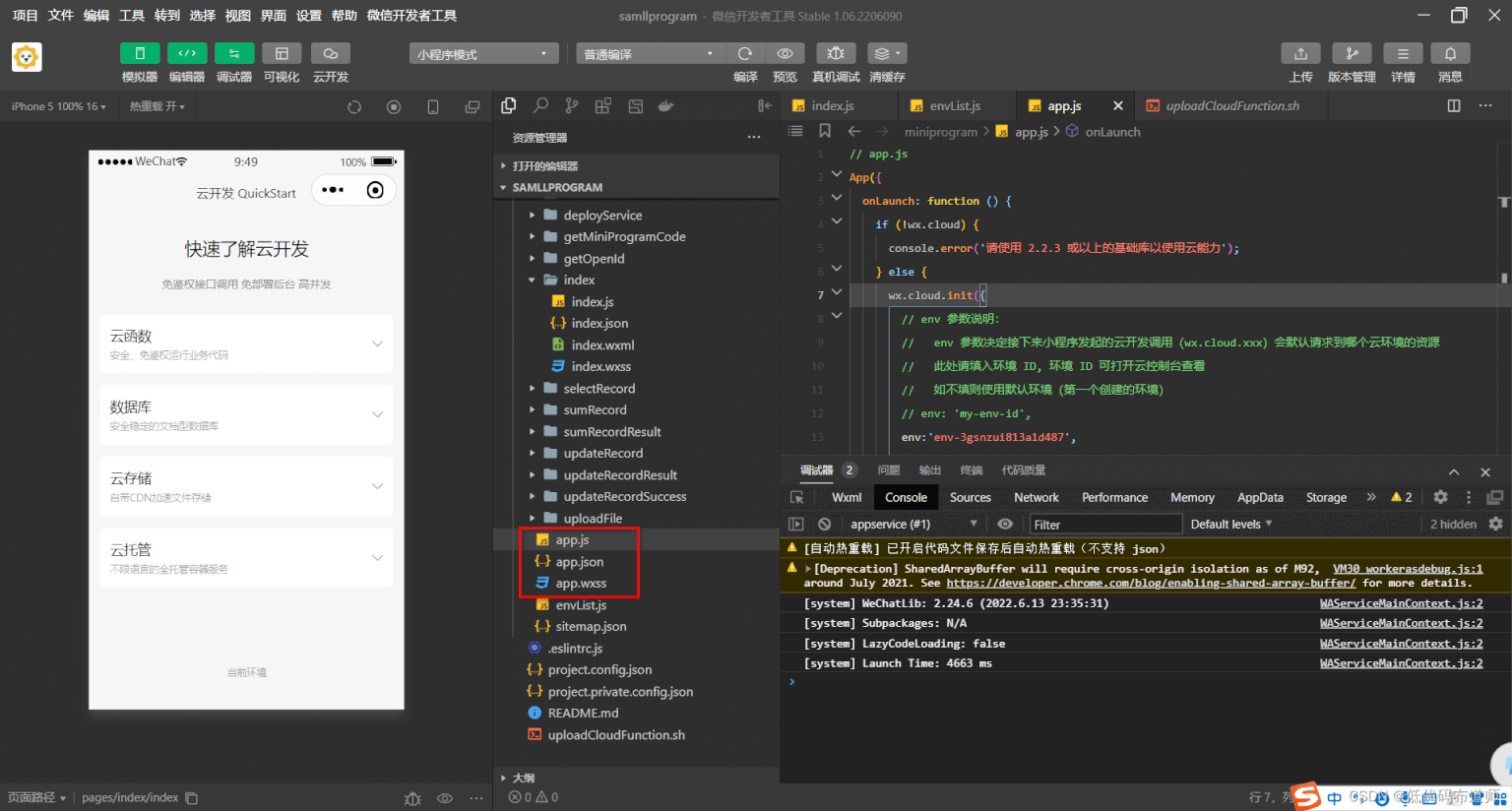1512x811 pixels.
Task: Click the 编译 compile refresh icon
Action: click(745, 53)
